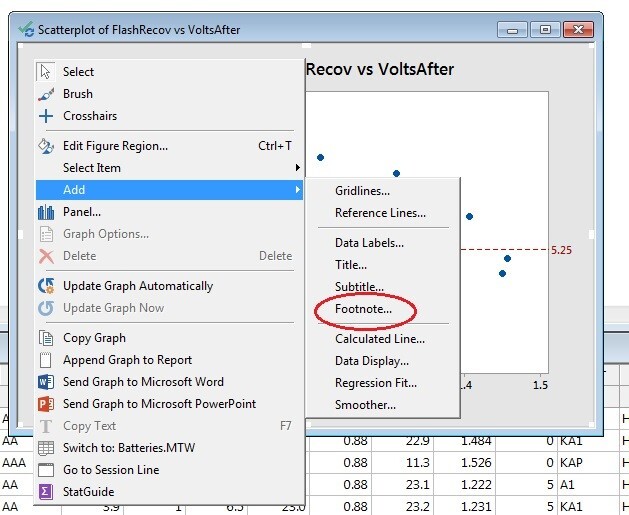
Task: Click the StatGuide sigma icon
Action: (45, 492)
